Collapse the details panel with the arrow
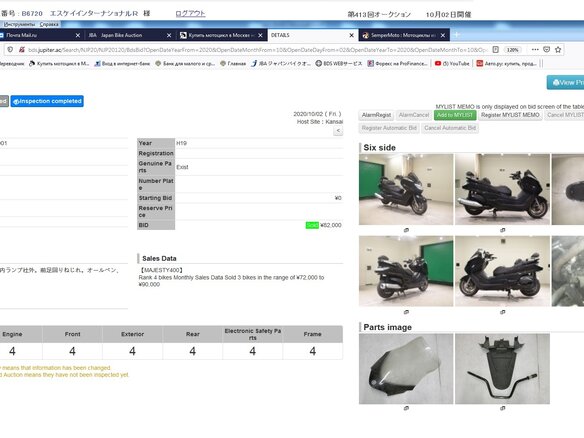This screenshot has width=584, height=438. point(338,130)
